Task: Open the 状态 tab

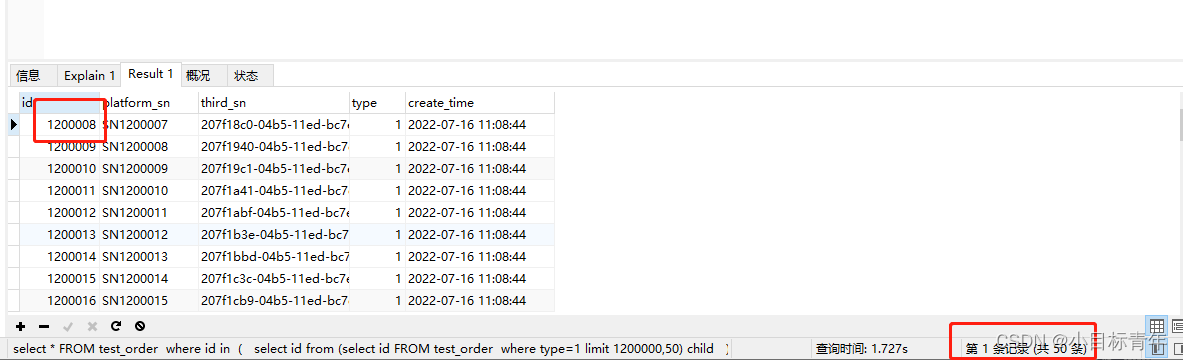Action: (x=246, y=75)
